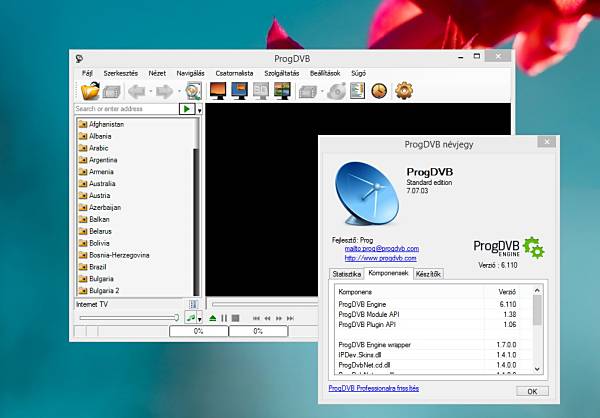This screenshot has width=600, height=418.
Task: Click the channel list vertical scrollbar
Action: coord(197,207)
